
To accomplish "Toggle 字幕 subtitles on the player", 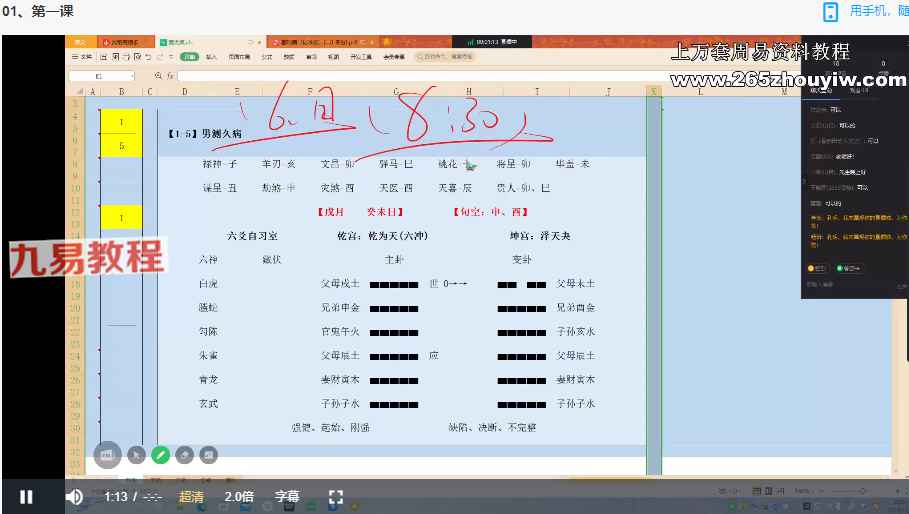I will [287, 497].
